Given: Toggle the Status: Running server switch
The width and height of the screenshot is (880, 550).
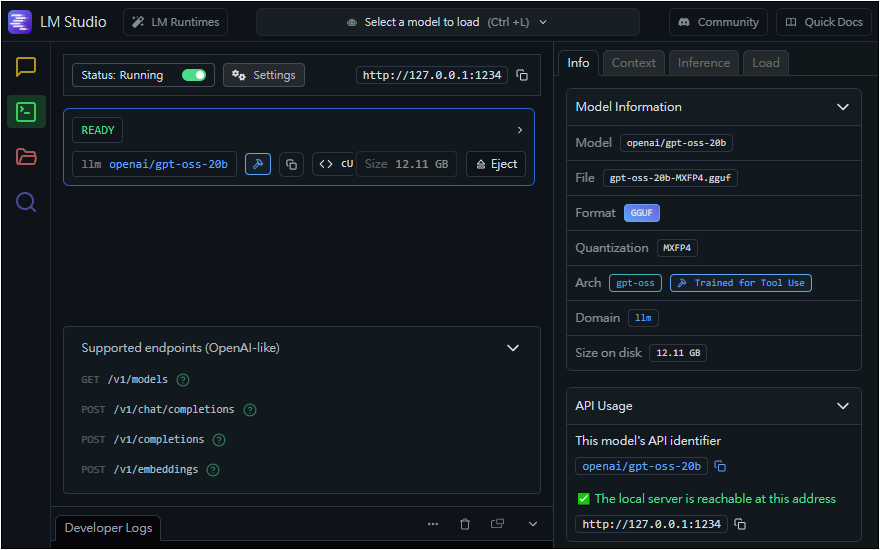Looking at the screenshot, I should 194,75.
